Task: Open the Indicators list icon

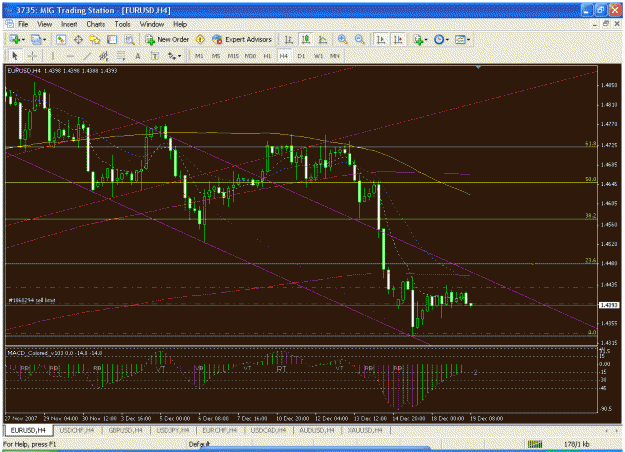Action: 418,39
